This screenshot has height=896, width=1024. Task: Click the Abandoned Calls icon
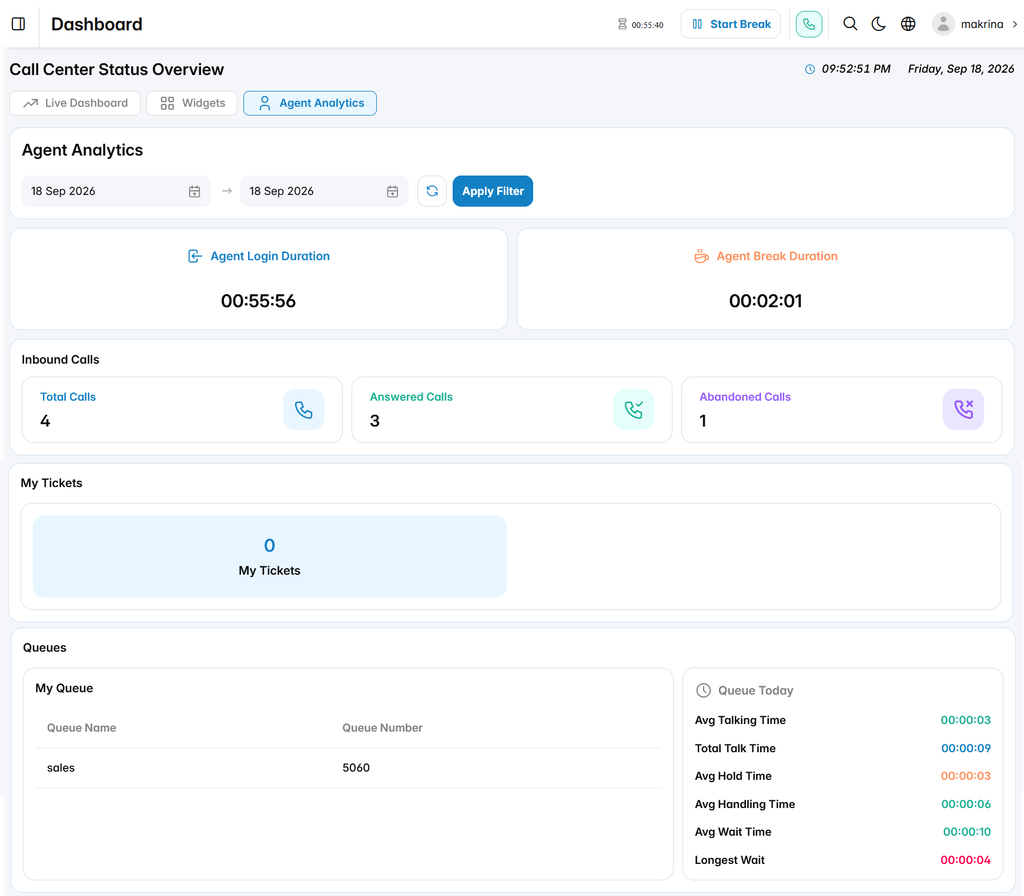963,409
